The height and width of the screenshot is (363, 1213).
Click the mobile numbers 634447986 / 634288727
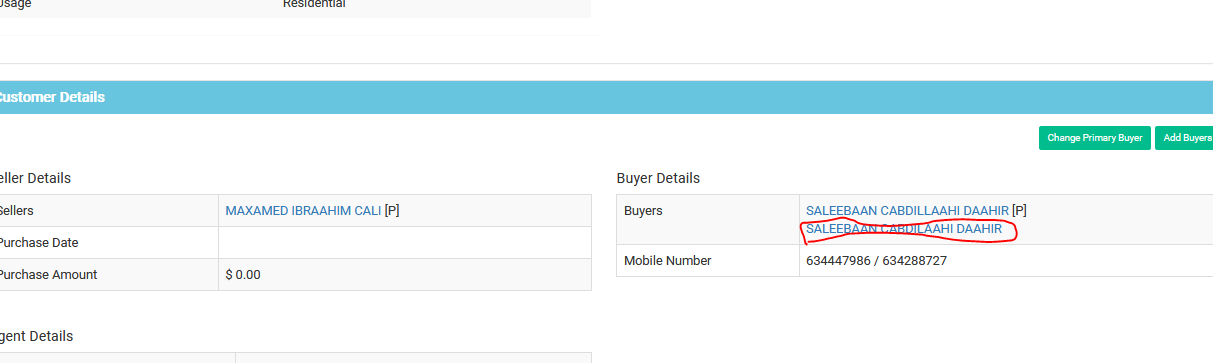click(x=876, y=260)
